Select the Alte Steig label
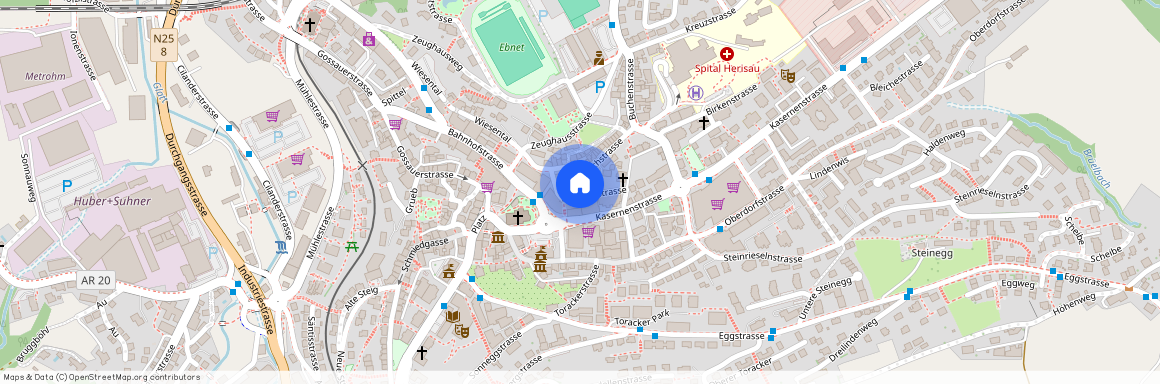Viewport: 1160px width, 384px height. tap(361, 298)
